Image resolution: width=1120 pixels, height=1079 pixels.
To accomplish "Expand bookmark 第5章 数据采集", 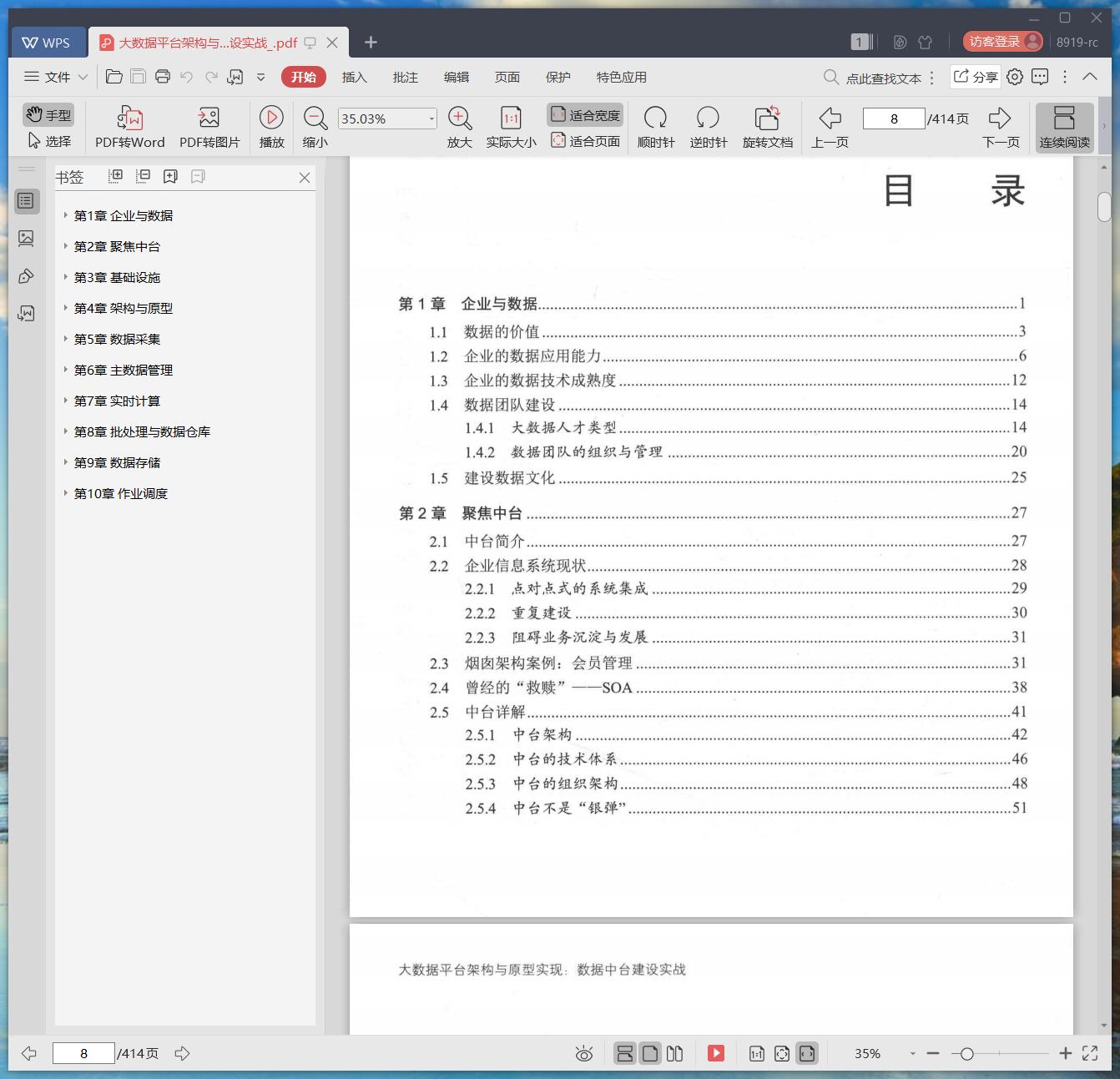I will (x=65, y=339).
